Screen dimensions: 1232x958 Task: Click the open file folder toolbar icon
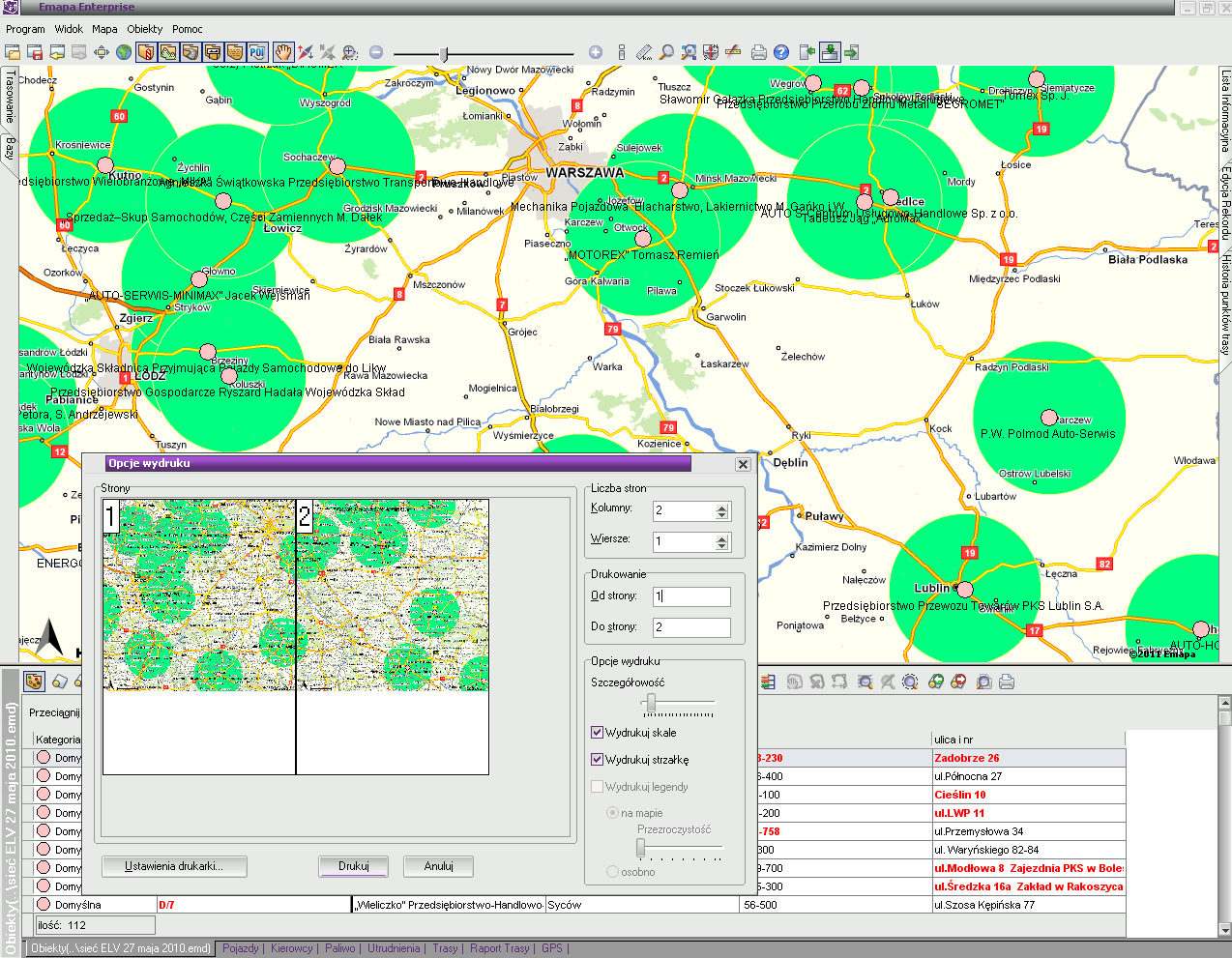15,52
